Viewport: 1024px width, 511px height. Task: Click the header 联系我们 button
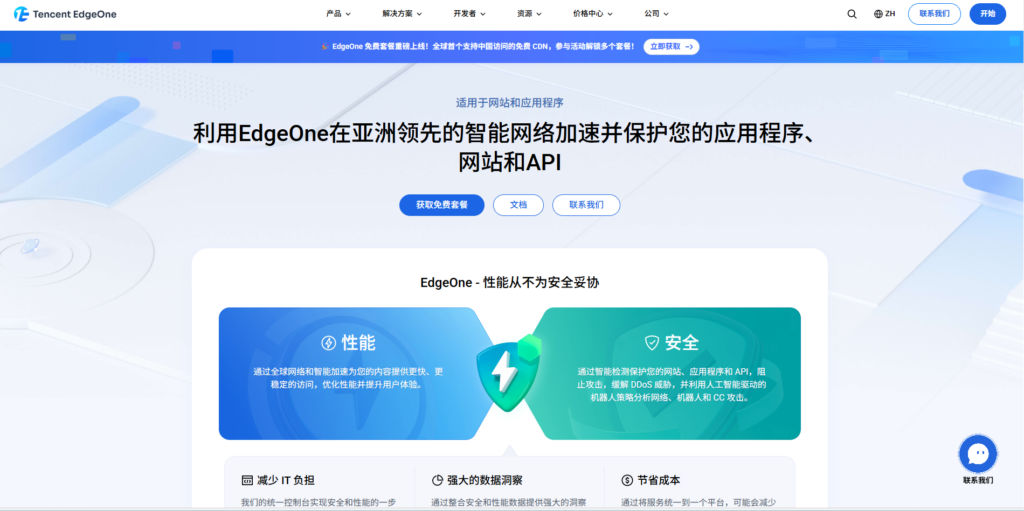[934, 14]
